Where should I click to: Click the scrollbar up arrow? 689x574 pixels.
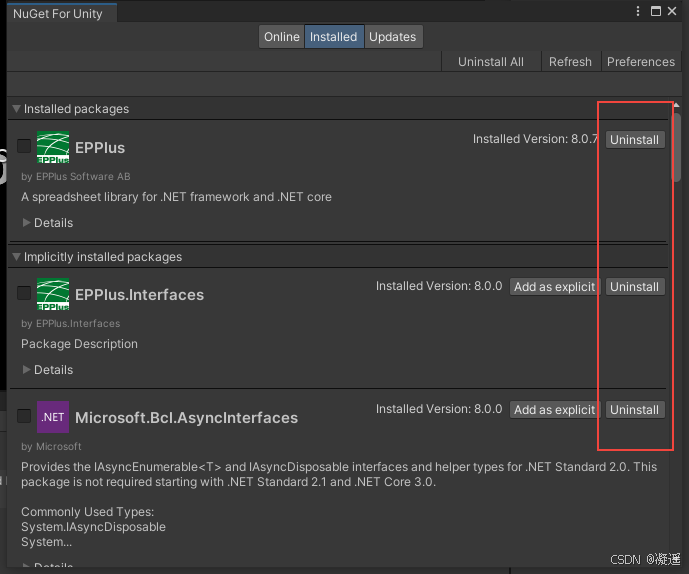coord(677,105)
